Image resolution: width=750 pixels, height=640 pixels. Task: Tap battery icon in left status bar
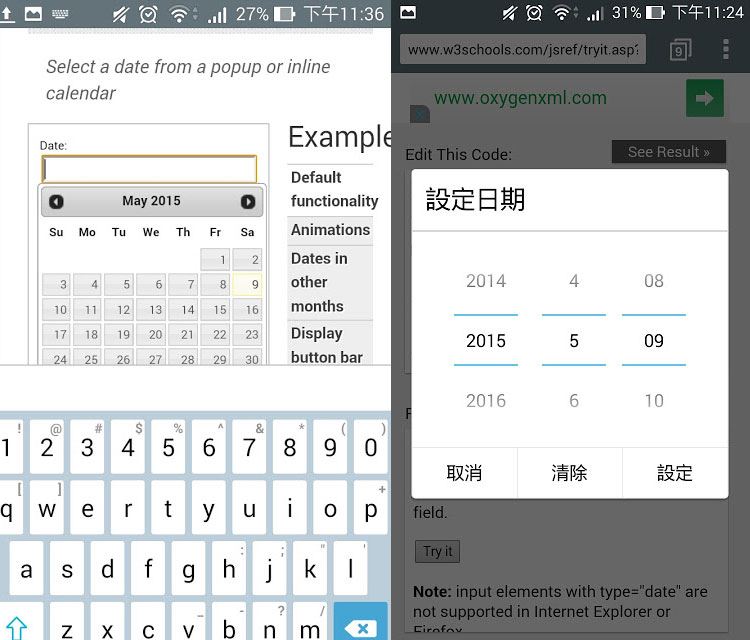(285, 14)
